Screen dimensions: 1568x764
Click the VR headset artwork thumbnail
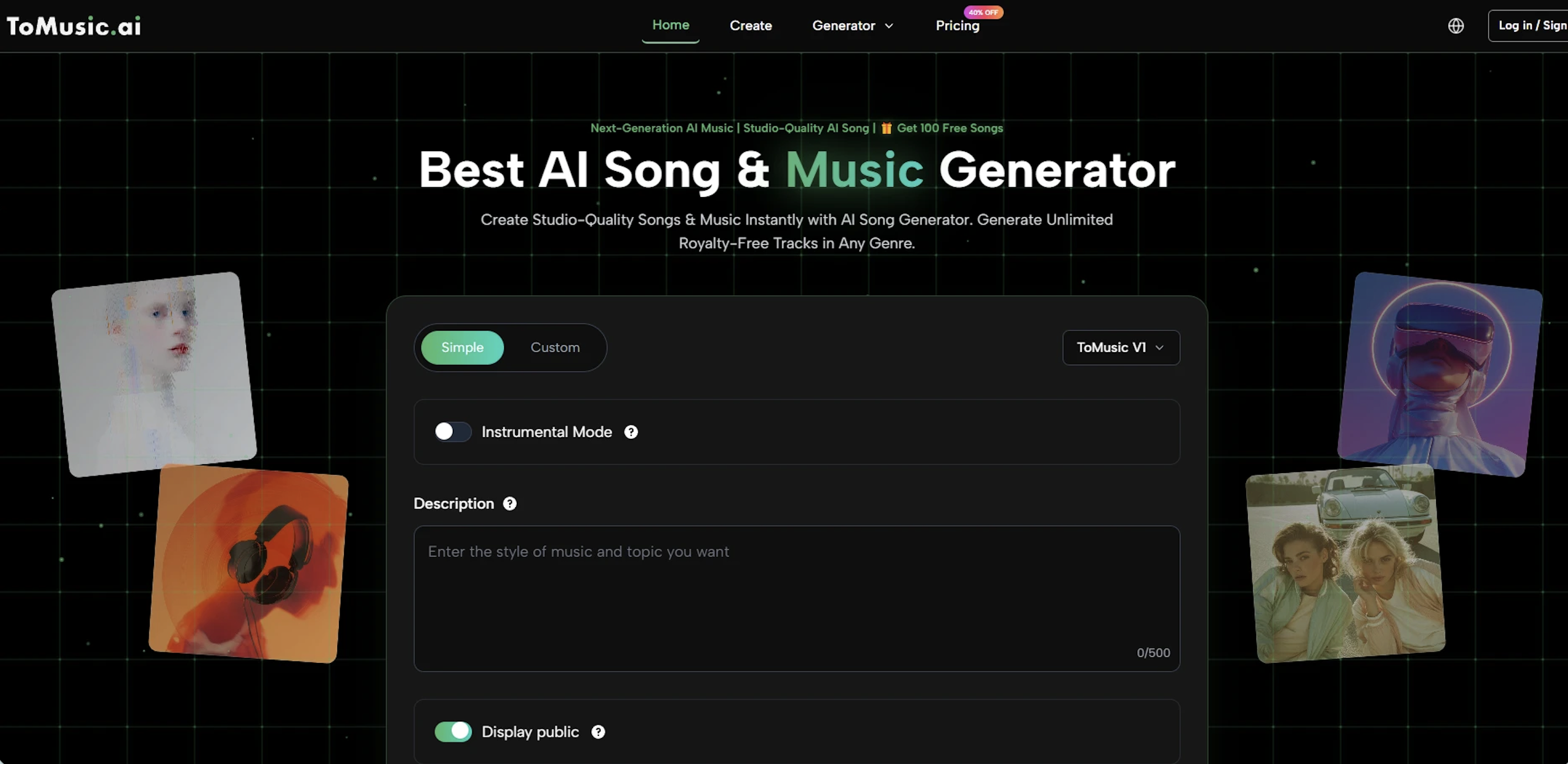1439,374
